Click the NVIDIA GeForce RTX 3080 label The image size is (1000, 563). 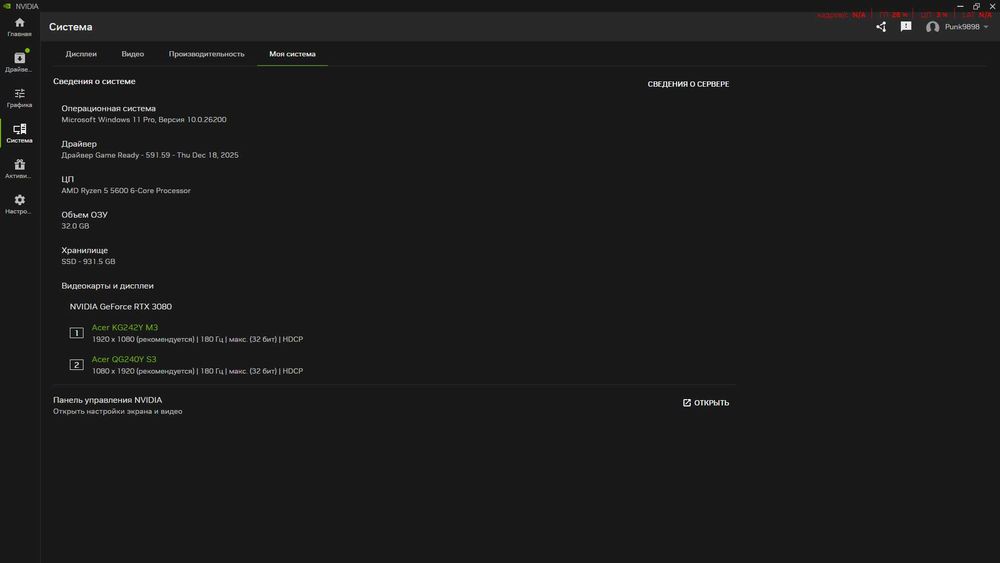tap(121, 307)
